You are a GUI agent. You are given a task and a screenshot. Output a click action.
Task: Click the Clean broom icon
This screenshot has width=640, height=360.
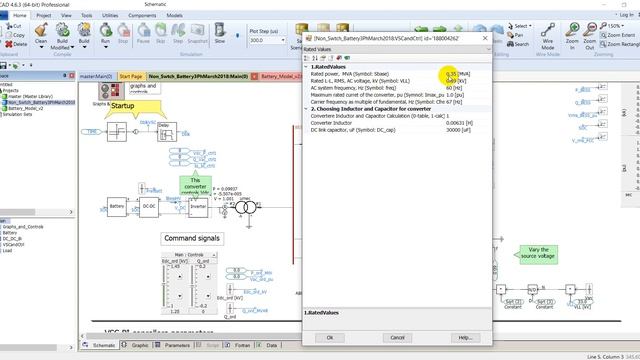click(41, 30)
